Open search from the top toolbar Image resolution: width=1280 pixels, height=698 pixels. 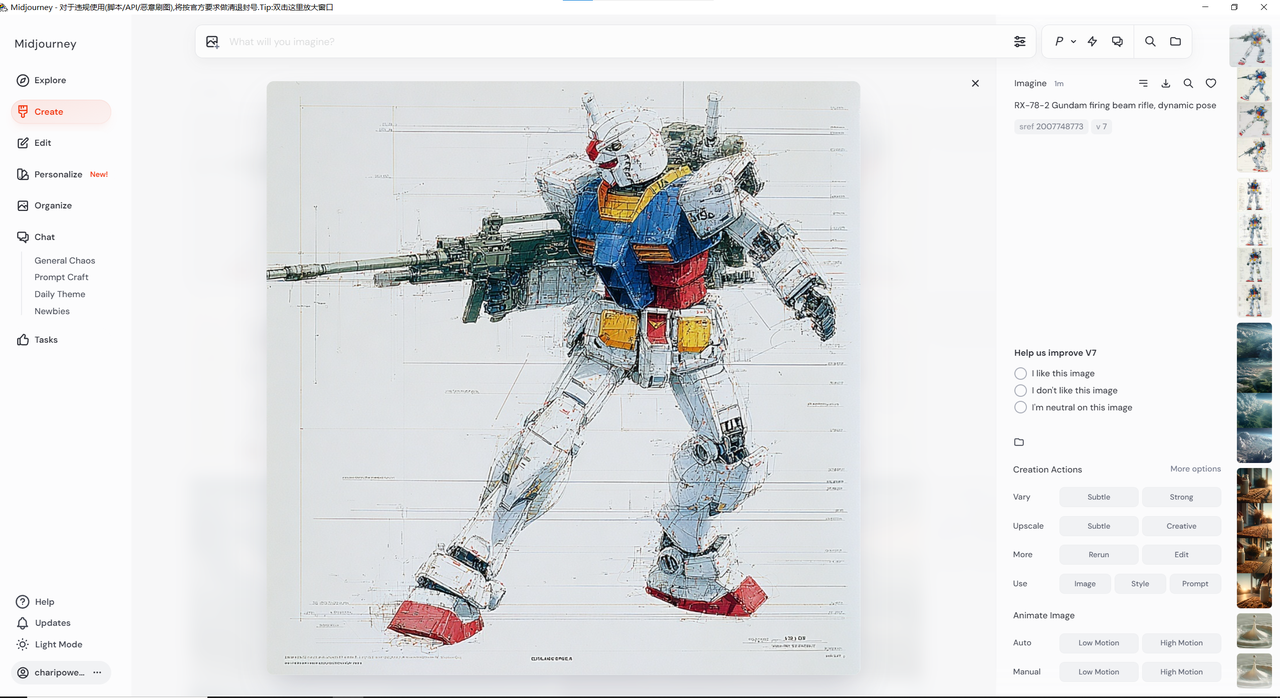[1150, 42]
